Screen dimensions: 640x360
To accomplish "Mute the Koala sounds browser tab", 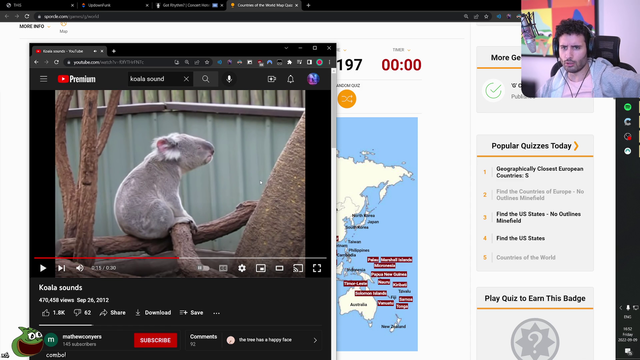I will click(95, 51).
